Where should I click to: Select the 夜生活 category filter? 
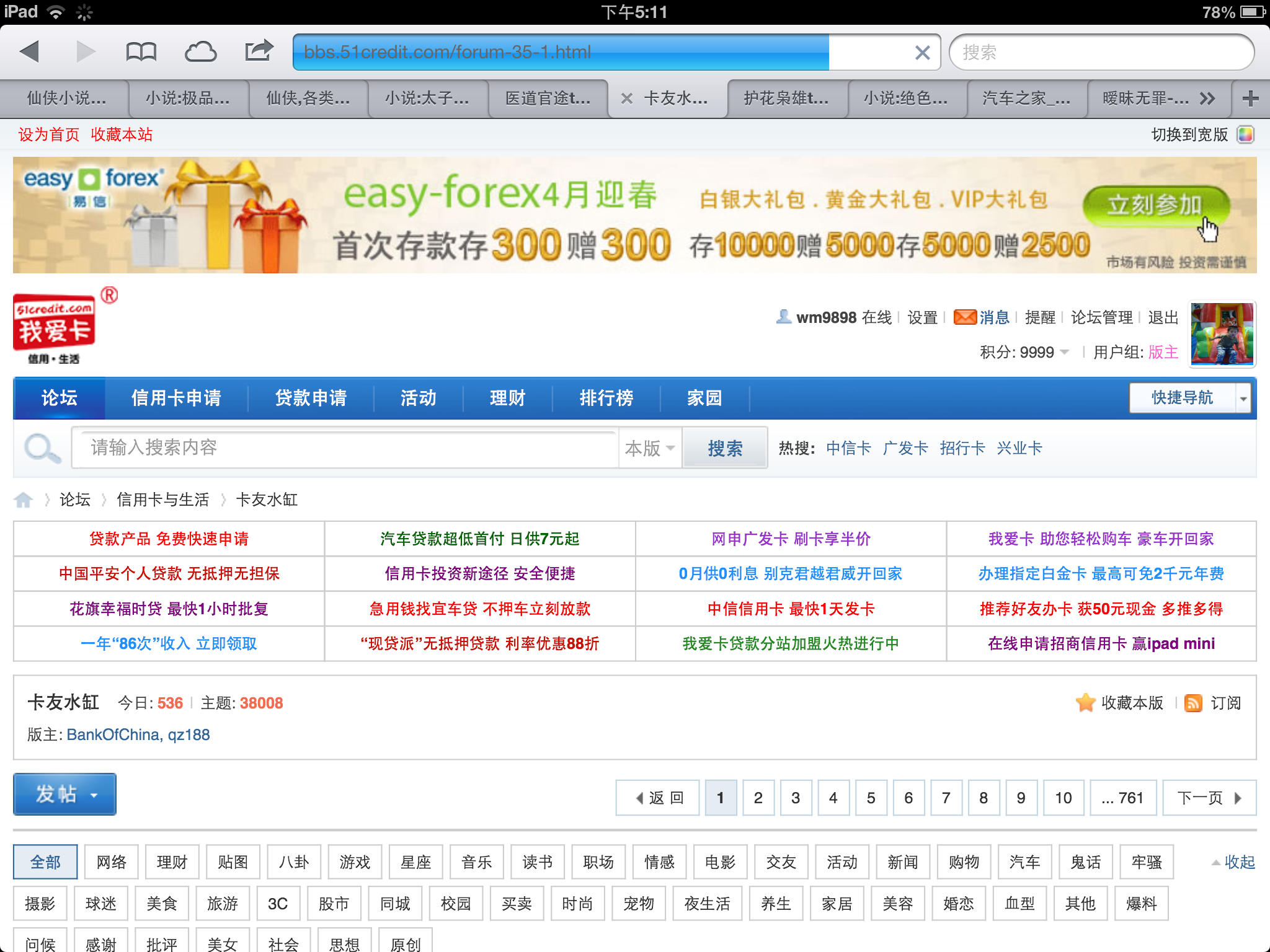click(707, 904)
